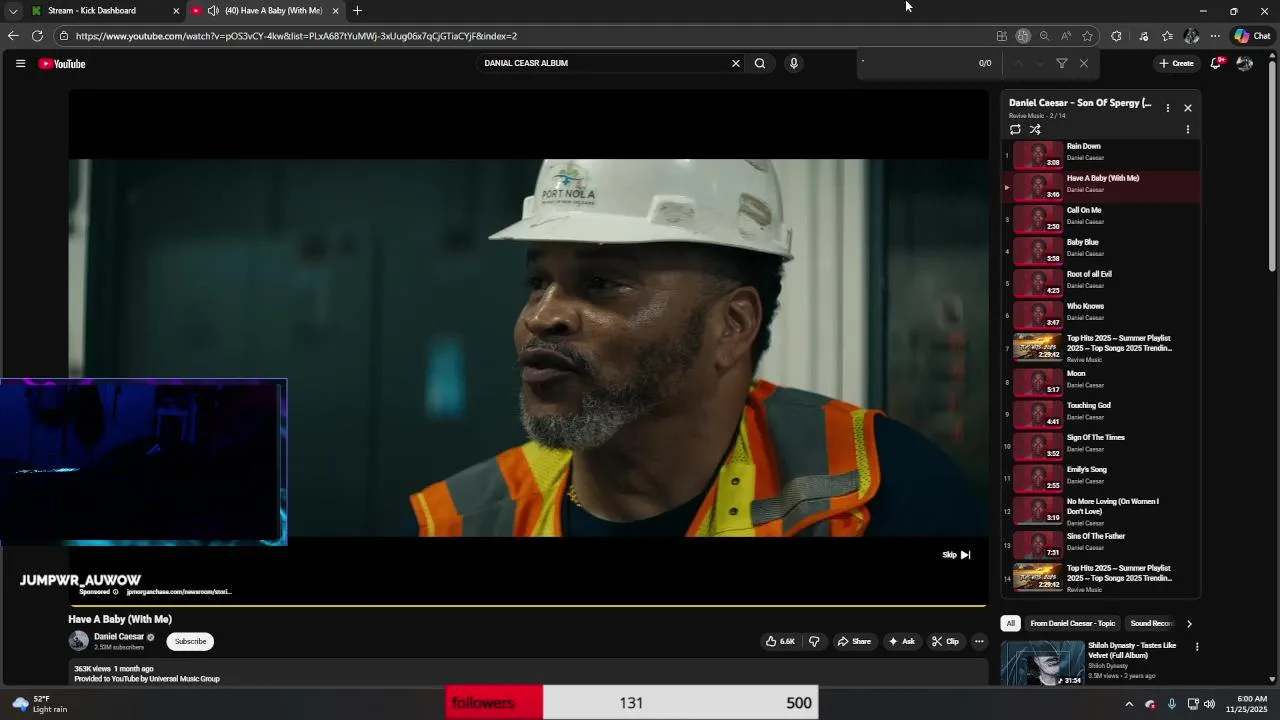Dislike the video with thumbs down
Screen dimensions: 1280x720
(x=814, y=641)
